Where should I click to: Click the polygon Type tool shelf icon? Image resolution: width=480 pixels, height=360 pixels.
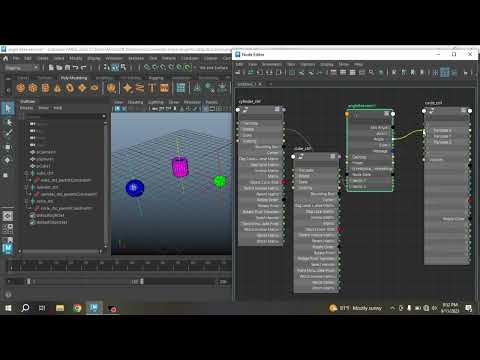point(152,88)
